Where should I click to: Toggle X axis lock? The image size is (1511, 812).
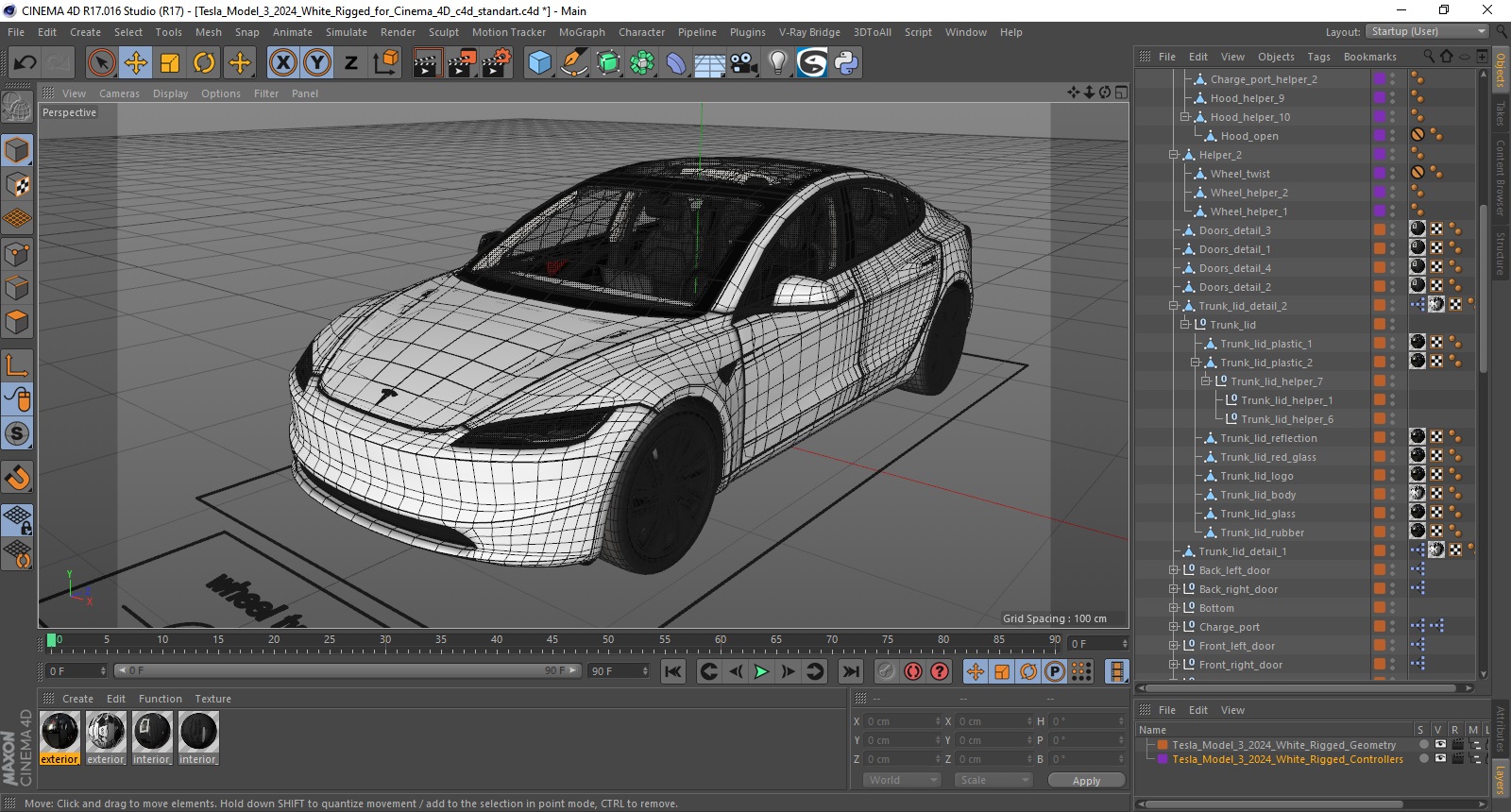282,63
